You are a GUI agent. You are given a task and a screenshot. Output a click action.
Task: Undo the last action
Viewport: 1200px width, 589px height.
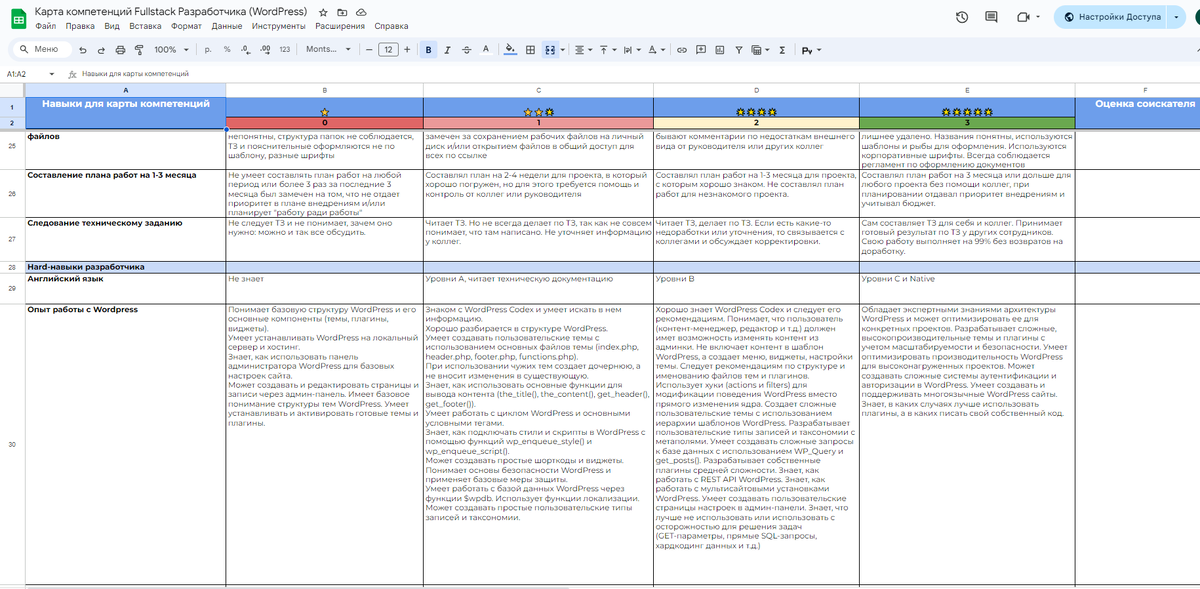click(84, 49)
